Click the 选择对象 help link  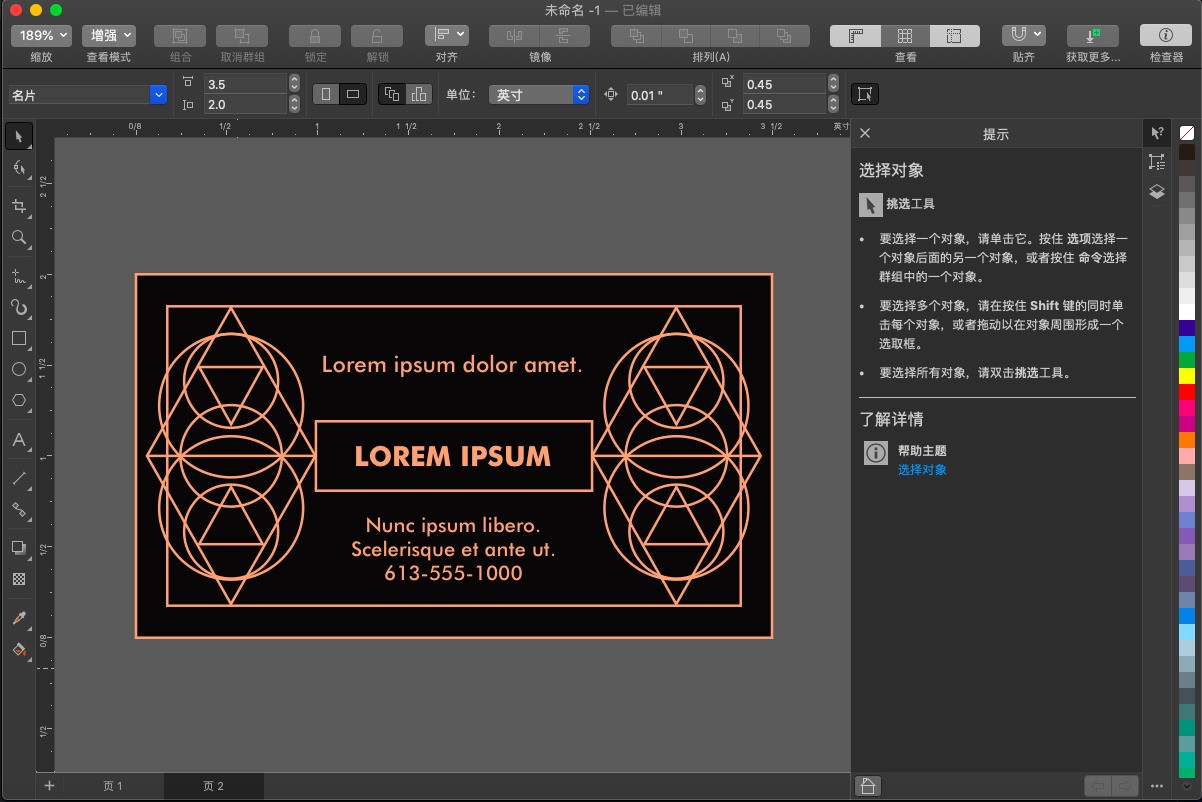click(x=922, y=469)
